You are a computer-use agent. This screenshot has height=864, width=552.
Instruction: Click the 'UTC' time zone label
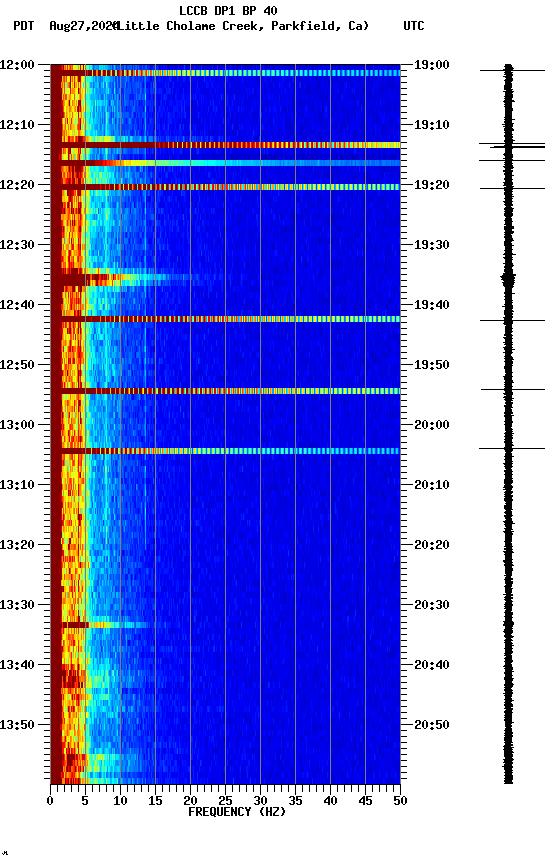tap(414, 26)
